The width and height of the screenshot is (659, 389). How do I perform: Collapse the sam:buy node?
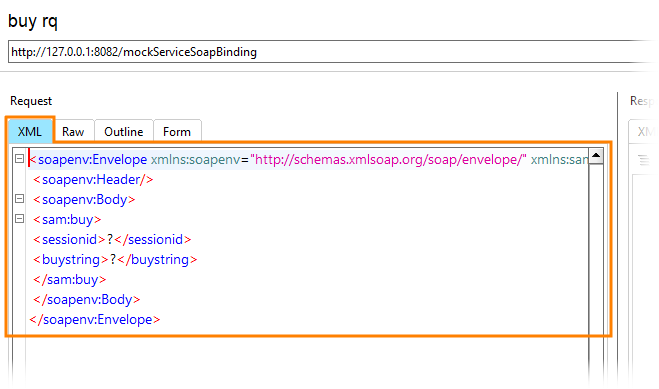pyautogui.click(x=19, y=219)
